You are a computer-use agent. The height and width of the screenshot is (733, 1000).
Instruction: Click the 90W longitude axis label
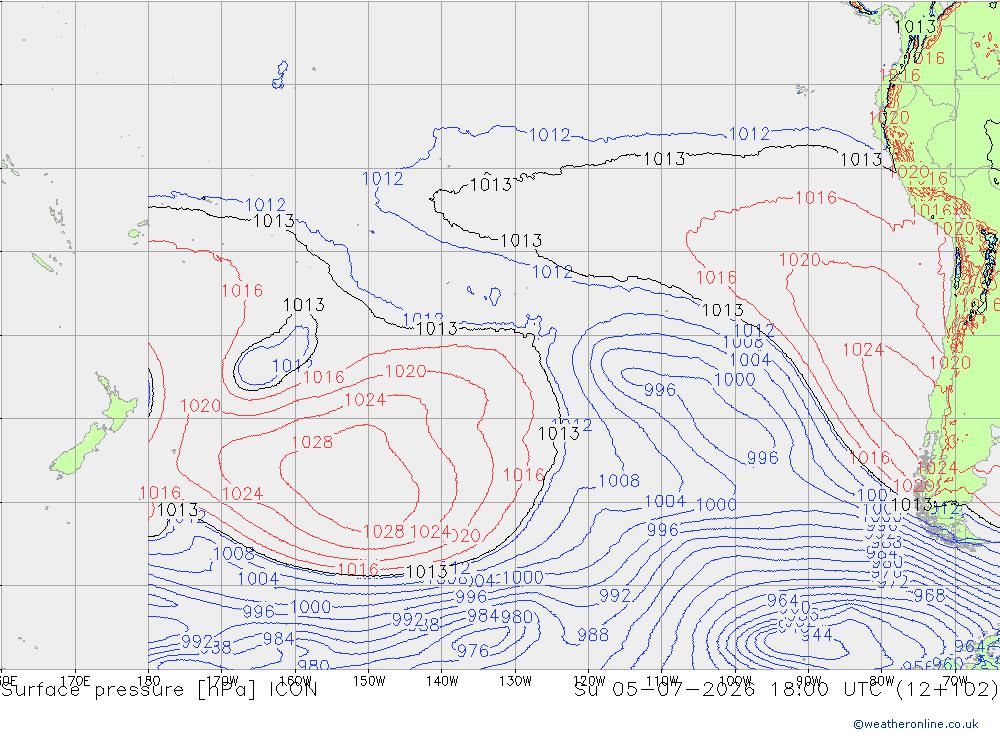pos(809,680)
